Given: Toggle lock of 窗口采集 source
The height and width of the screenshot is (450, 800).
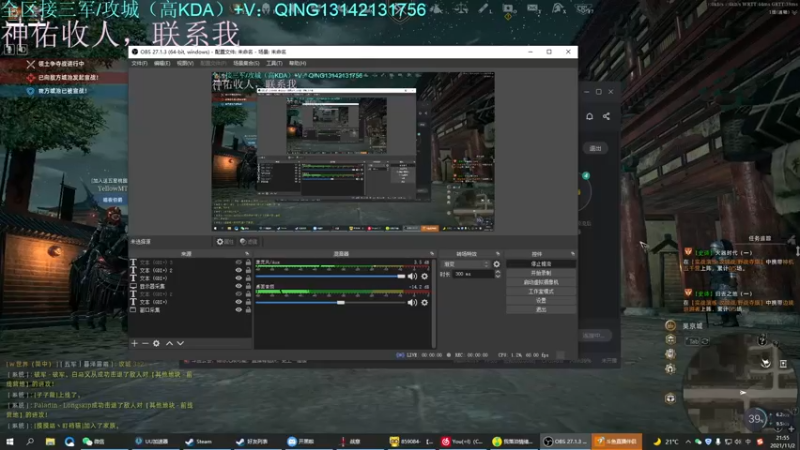Looking at the screenshot, I should [x=248, y=310].
